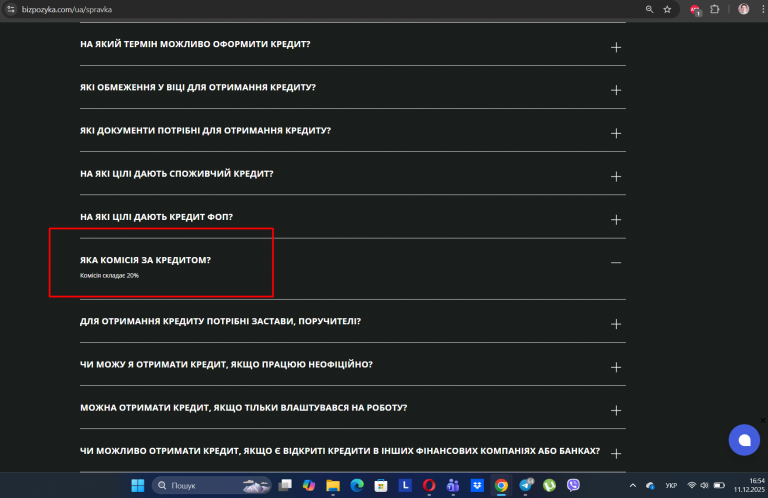Open the clock showing 16:54 11.12.2025
The width and height of the screenshot is (768, 498).
749,485
